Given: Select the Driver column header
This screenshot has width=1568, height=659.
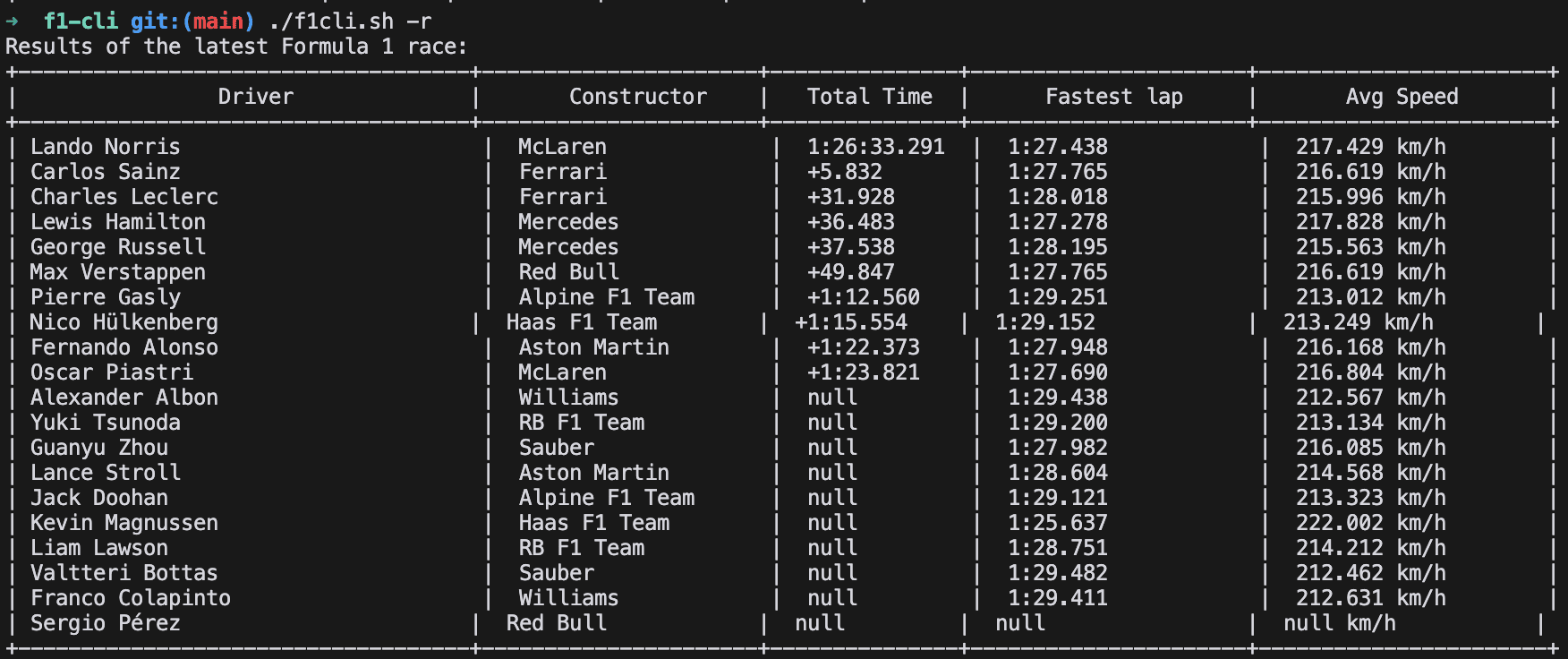Looking at the screenshot, I should 256,97.
